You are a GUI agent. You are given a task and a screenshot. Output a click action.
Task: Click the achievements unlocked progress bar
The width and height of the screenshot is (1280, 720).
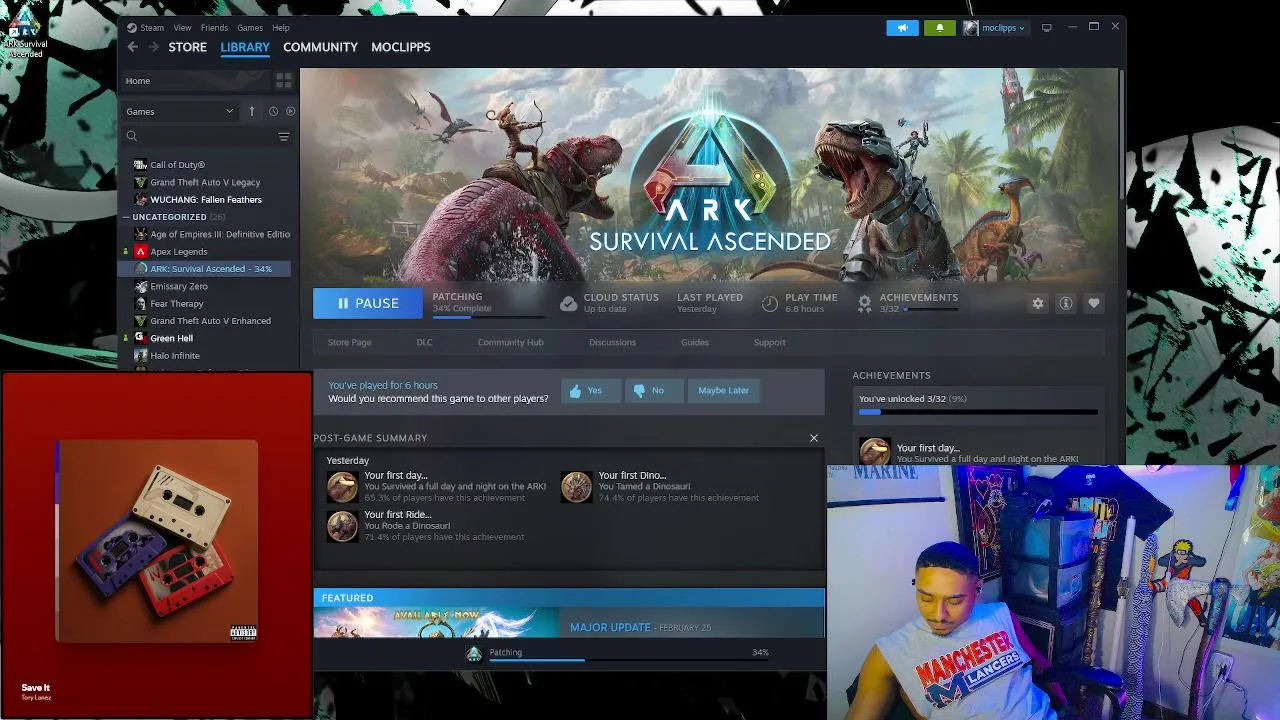[x=977, y=412]
